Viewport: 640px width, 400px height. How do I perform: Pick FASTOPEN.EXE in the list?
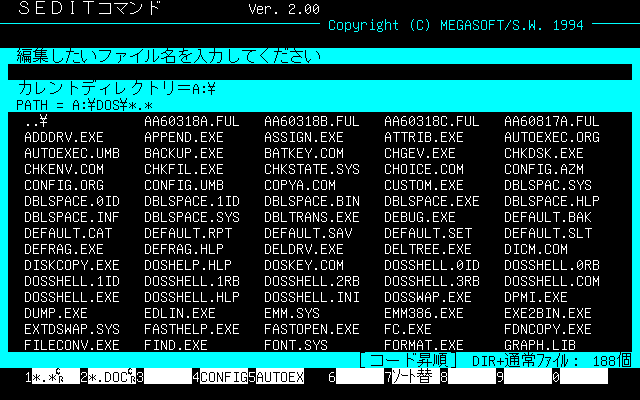pos(312,329)
